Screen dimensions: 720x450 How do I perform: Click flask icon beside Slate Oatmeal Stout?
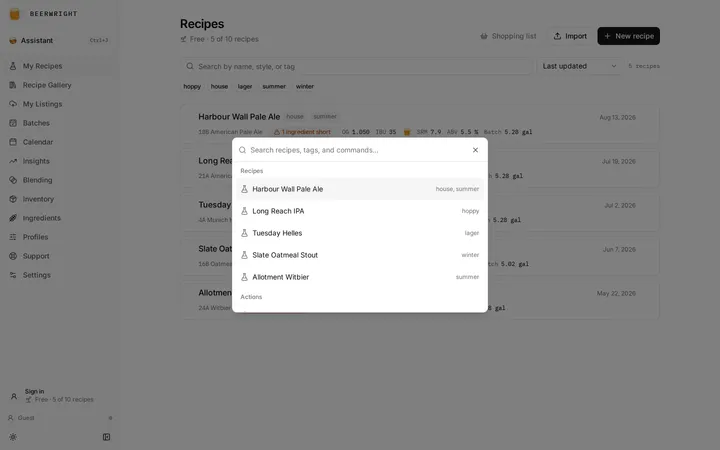pyautogui.click(x=244, y=255)
